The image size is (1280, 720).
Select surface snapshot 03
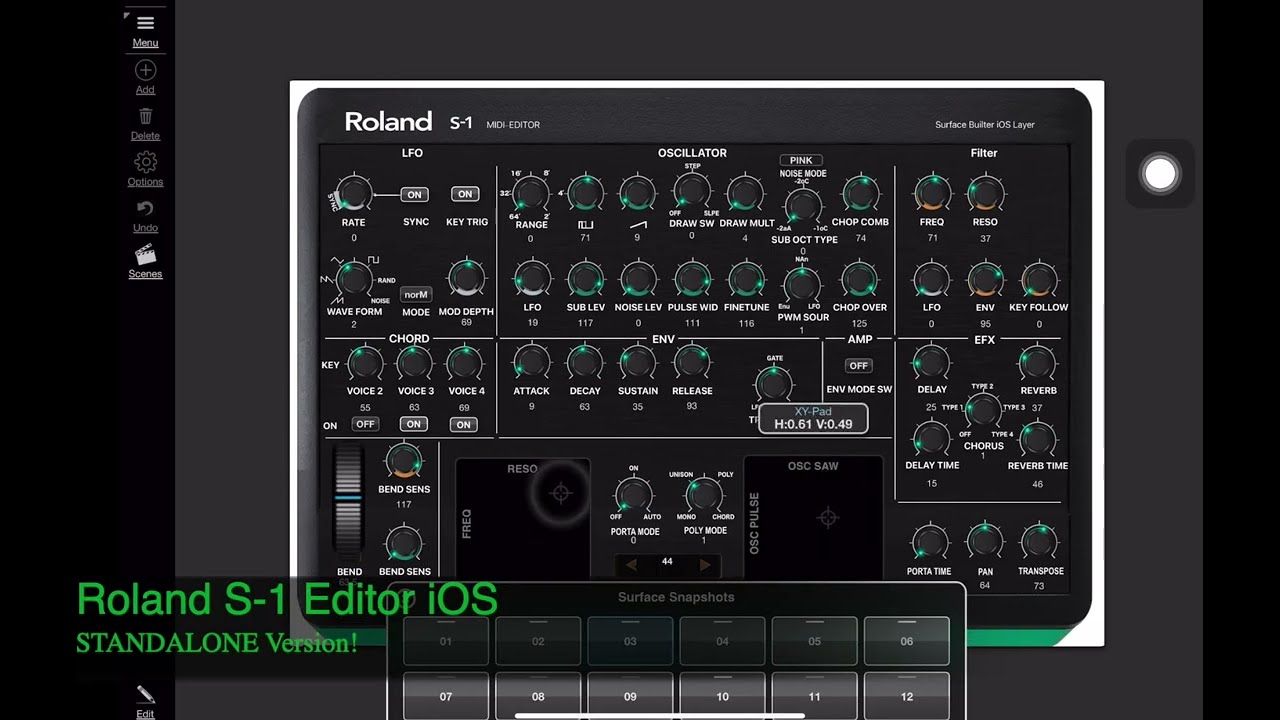[630, 641]
